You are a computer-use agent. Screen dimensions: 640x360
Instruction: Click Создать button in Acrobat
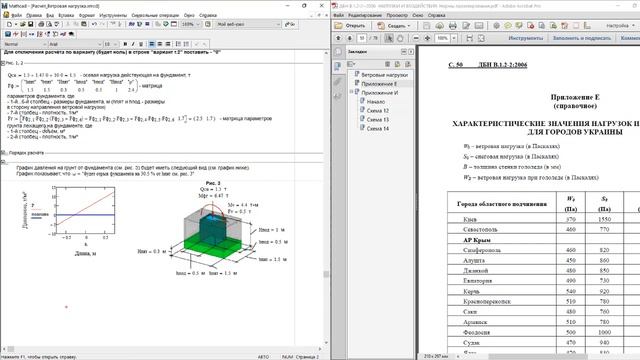[393, 26]
